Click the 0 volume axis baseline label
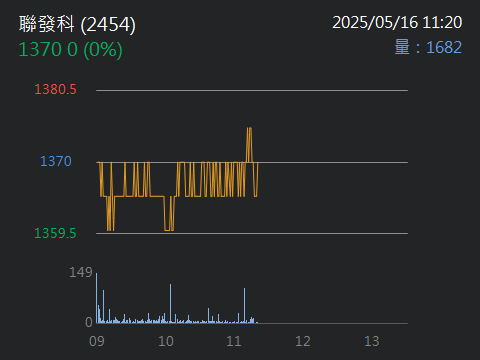The width and height of the screenshot is (480, 360). tap(89, 322)
